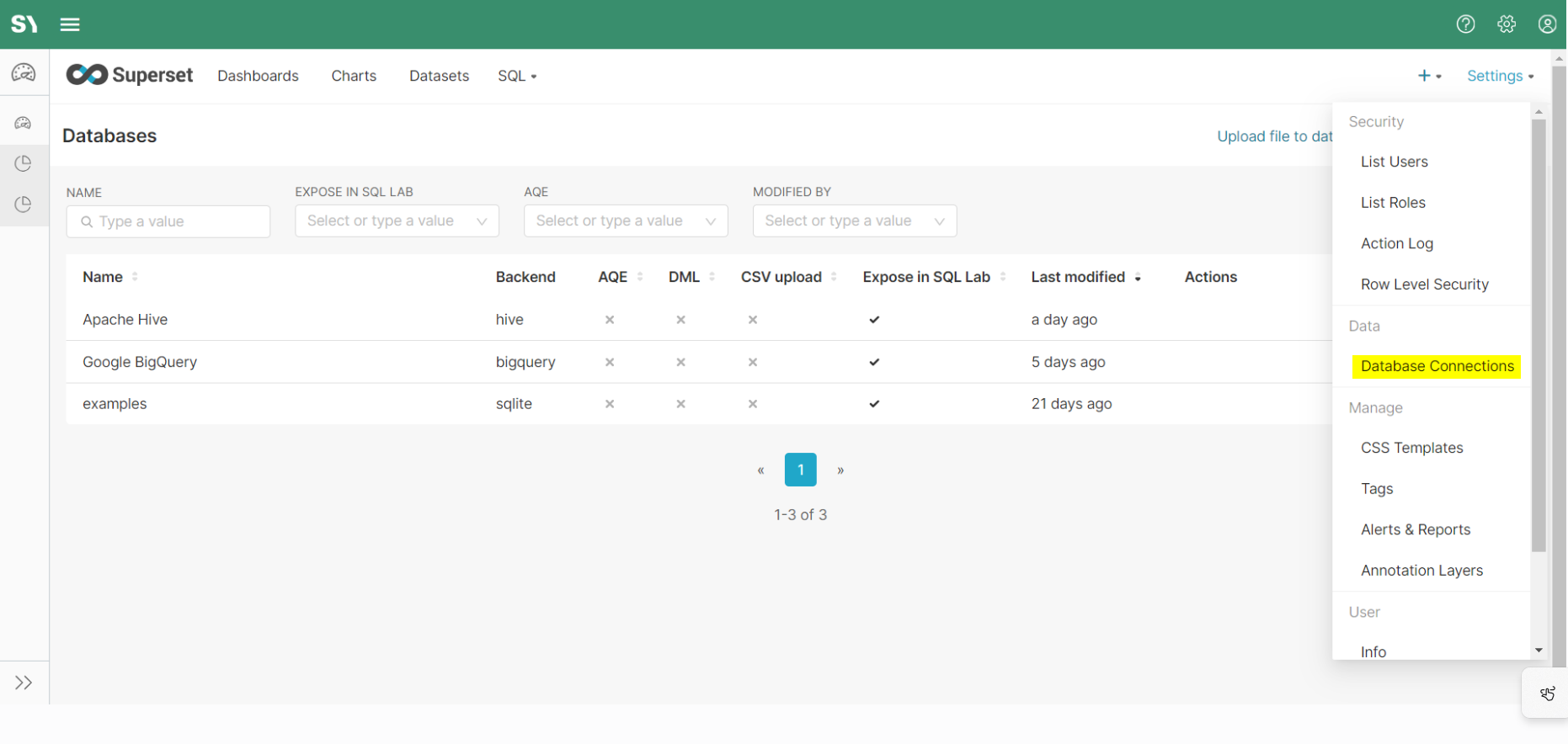This screenshot has width=1568, height=744.
Task: Click the top dashboard gauge sidebar icon
Action: pyautogui.click(x=24, y=73)
